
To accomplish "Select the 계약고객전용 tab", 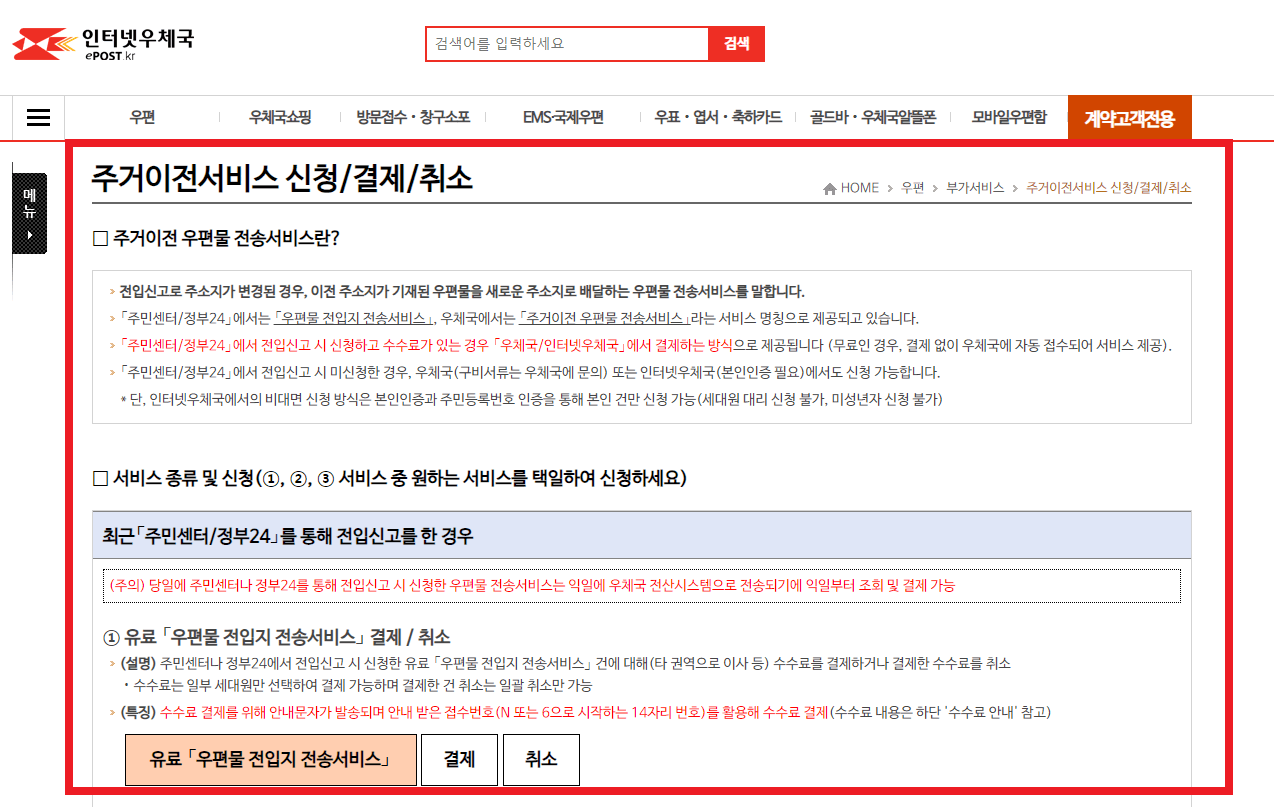I will (1129, 118).
